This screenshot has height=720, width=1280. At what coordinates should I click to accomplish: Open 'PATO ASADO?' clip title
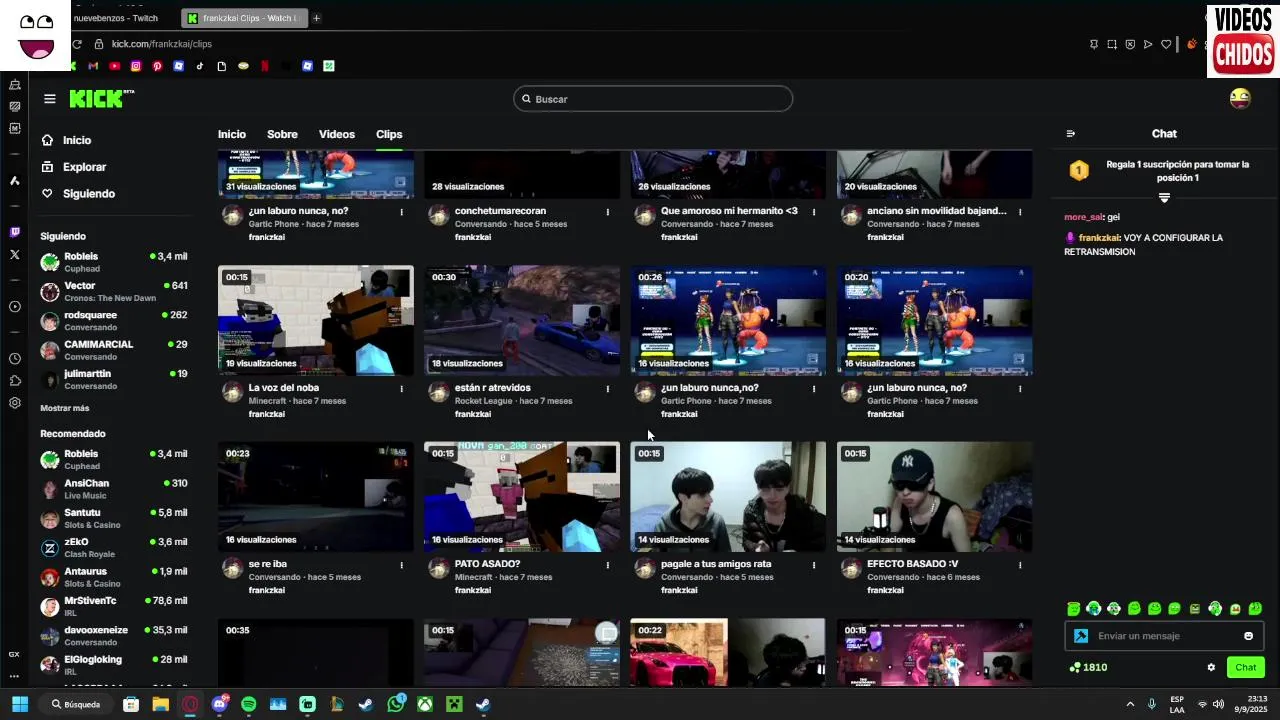pyautogui.click(x=487, y=564)
